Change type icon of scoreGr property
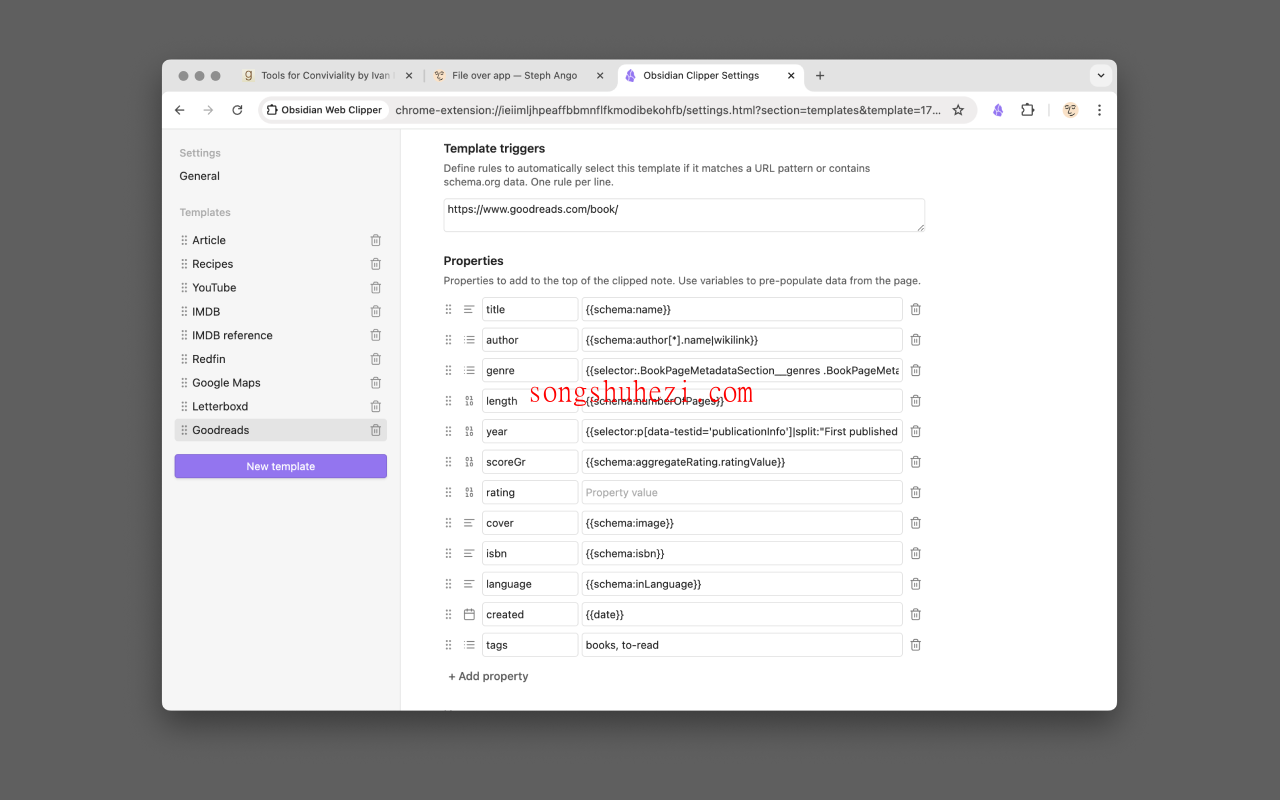The width and height of the screenshot is (1280, 800). tap(469, 462)
